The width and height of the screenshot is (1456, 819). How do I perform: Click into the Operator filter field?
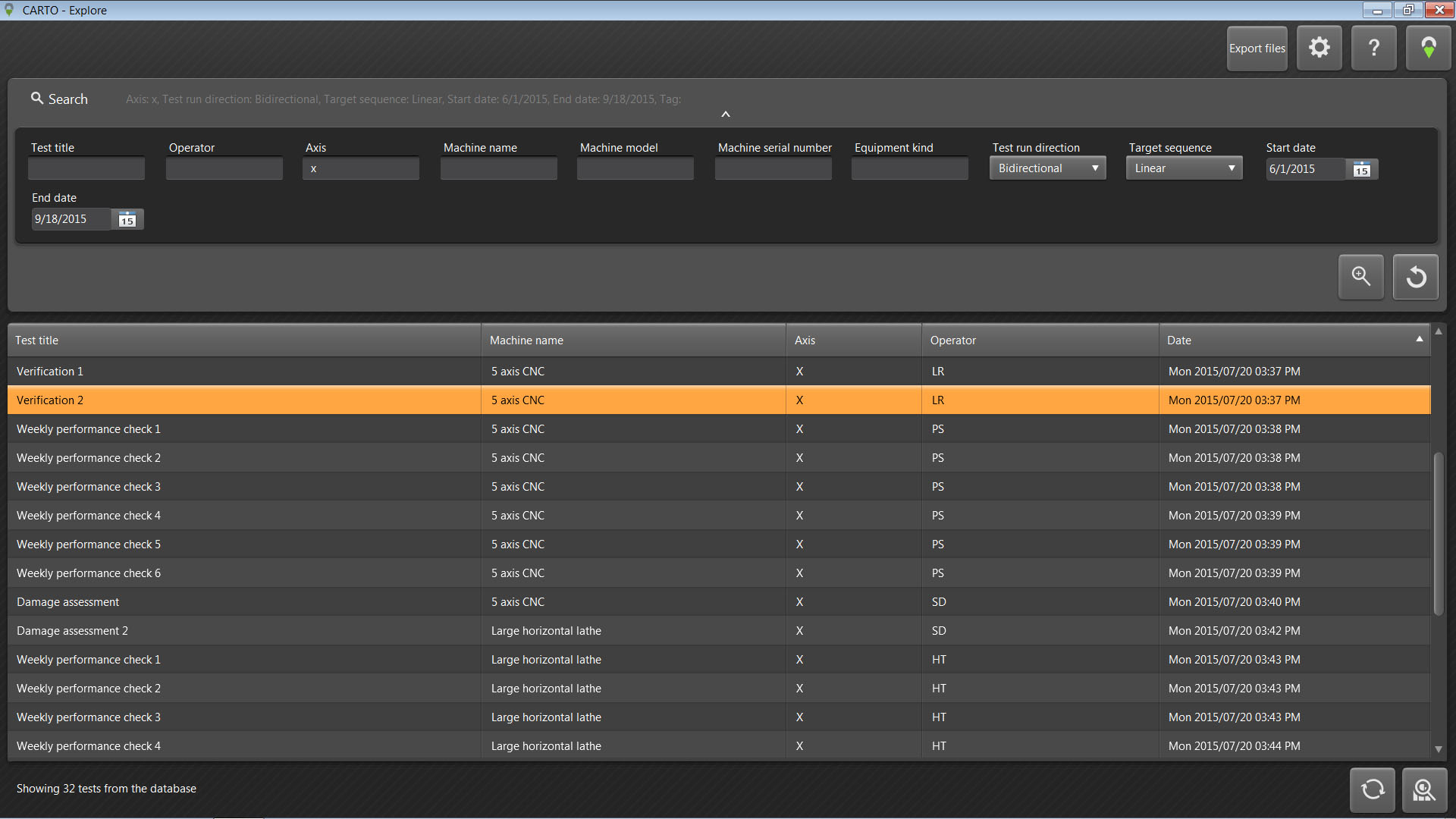(x=224, y=168)
